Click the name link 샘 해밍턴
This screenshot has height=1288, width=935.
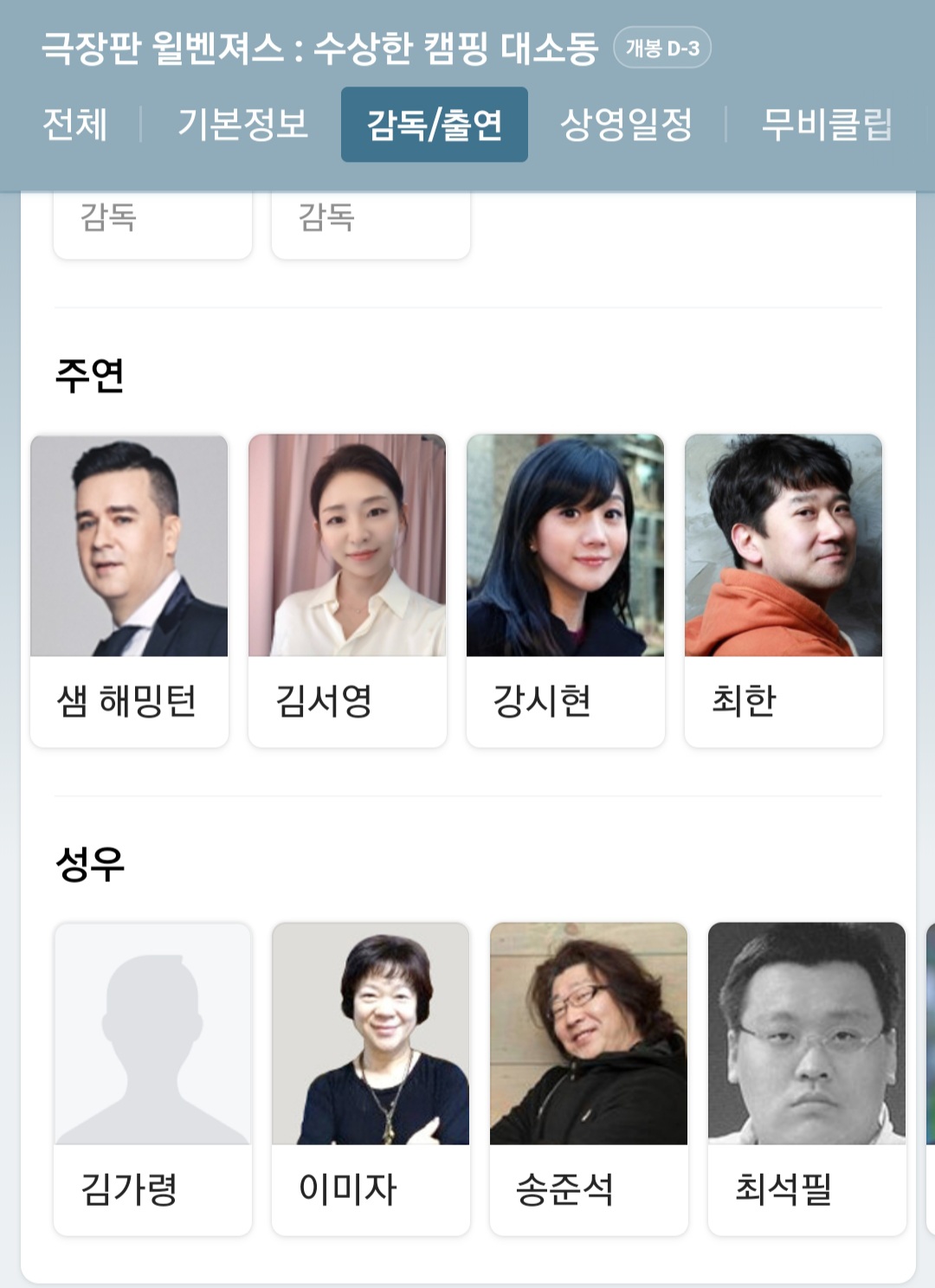point(126,701)
